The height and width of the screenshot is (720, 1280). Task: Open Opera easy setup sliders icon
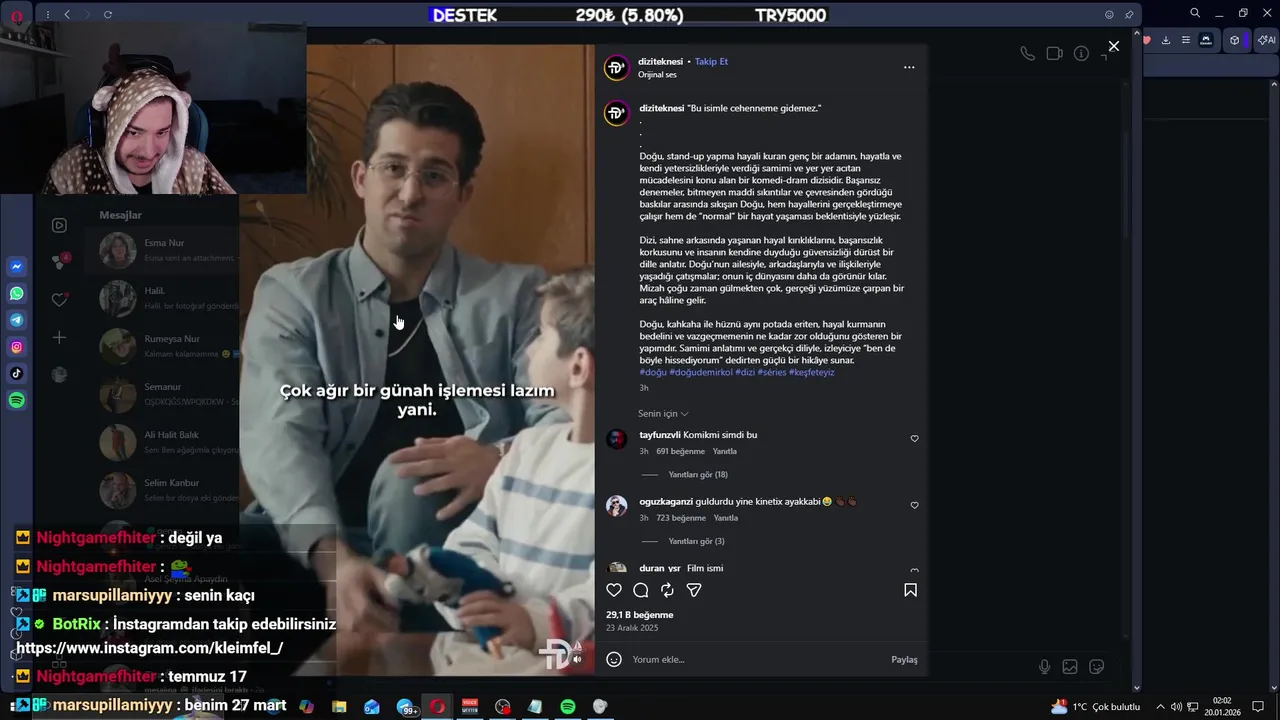coord(1186,40)
